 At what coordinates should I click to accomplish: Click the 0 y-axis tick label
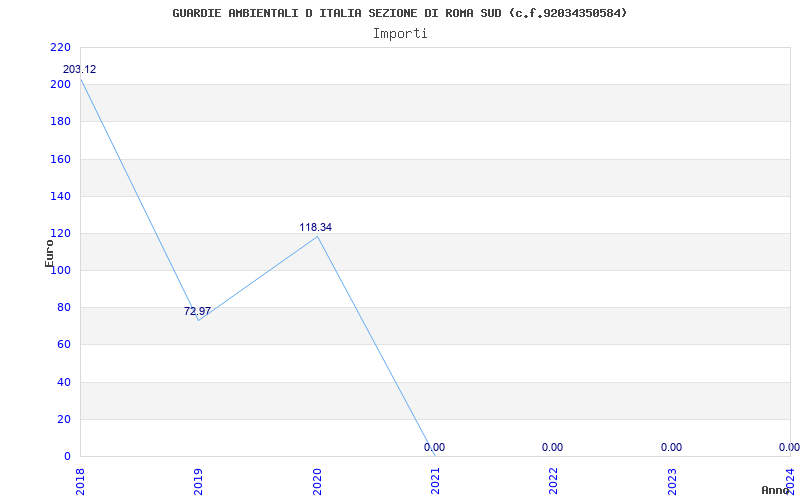tap(67, 457)
